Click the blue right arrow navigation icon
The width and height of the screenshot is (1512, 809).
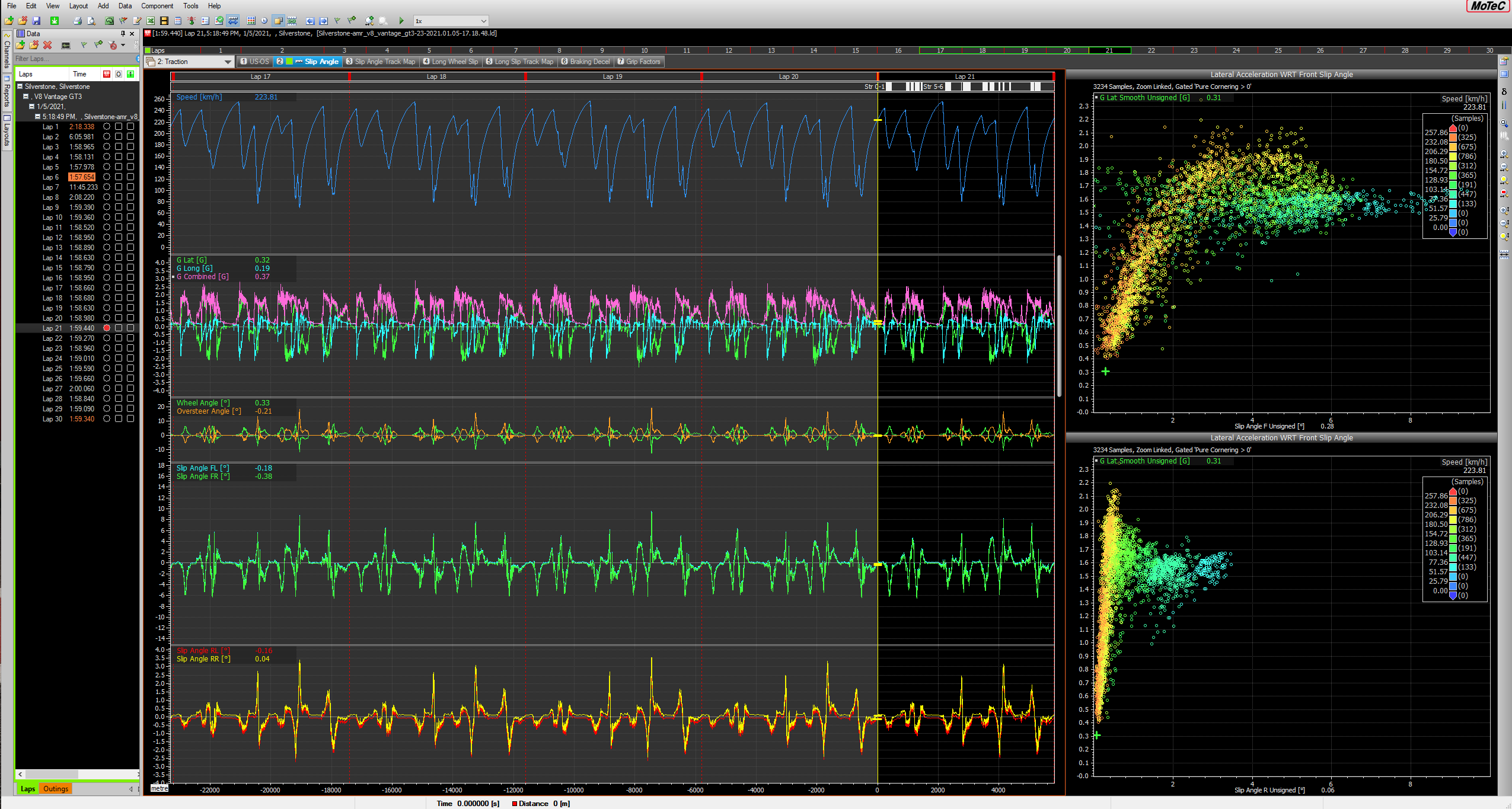point(324,21)
